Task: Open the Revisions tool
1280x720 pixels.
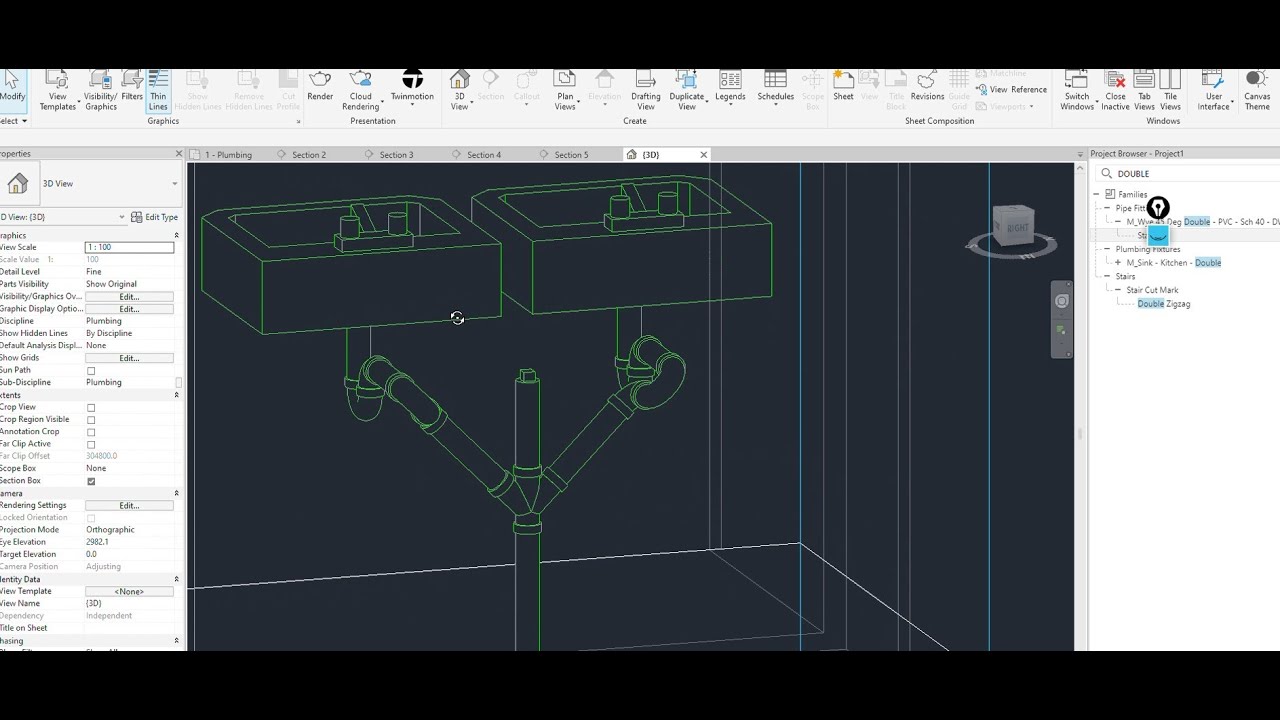Action: pos(927,85)
